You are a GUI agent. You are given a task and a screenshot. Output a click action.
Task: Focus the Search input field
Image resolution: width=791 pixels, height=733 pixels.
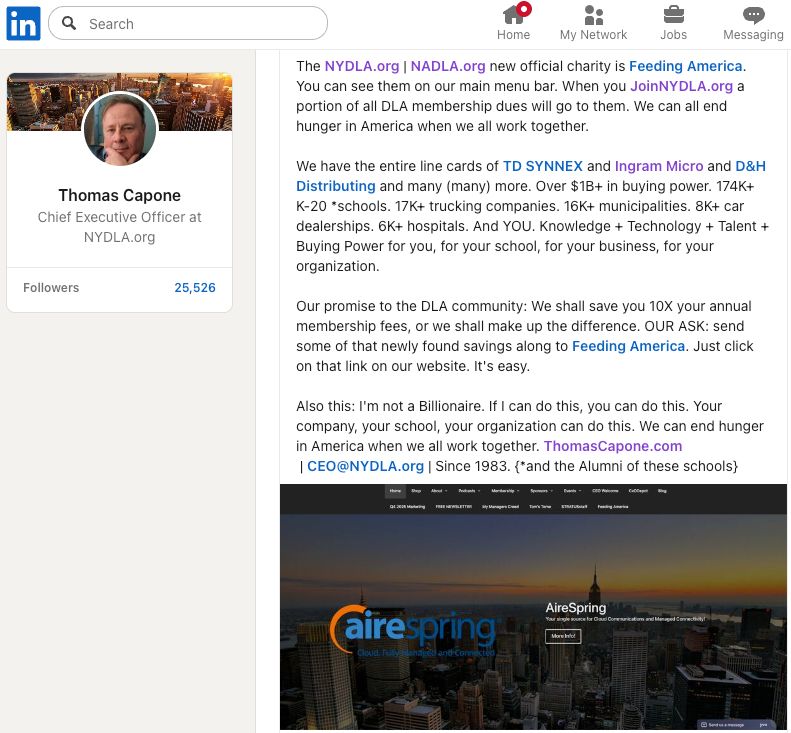point(188,23)
